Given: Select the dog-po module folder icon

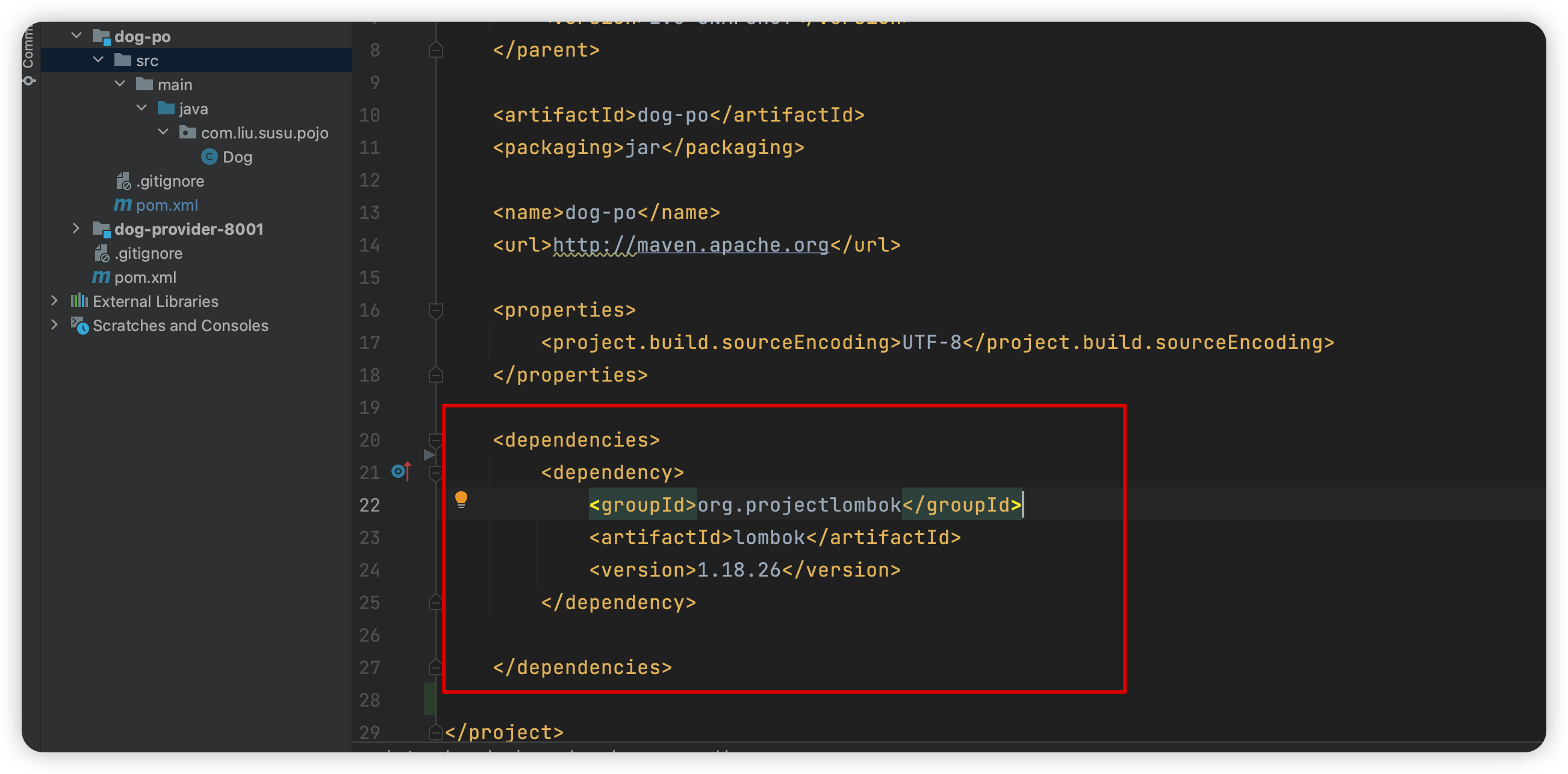Looking at the screenshot, I should (101, 37).
